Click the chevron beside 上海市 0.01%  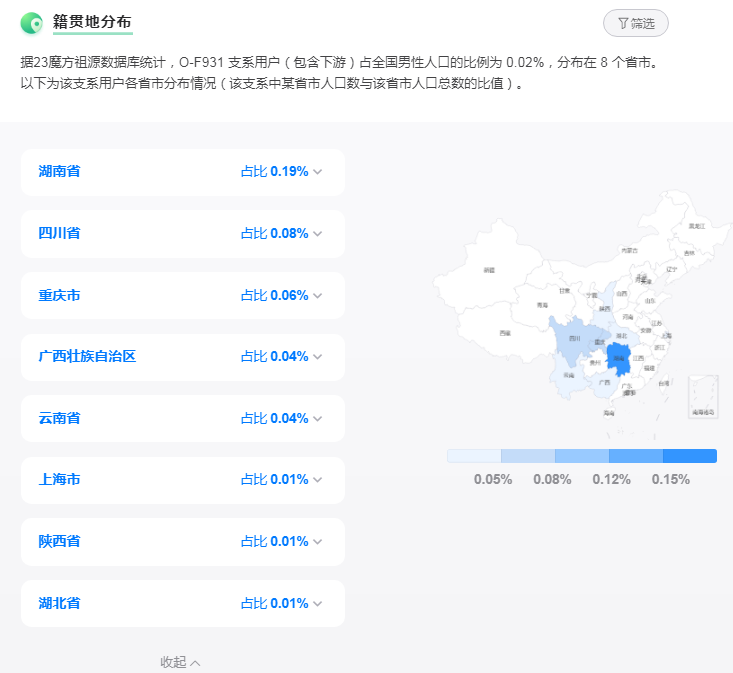318,481
